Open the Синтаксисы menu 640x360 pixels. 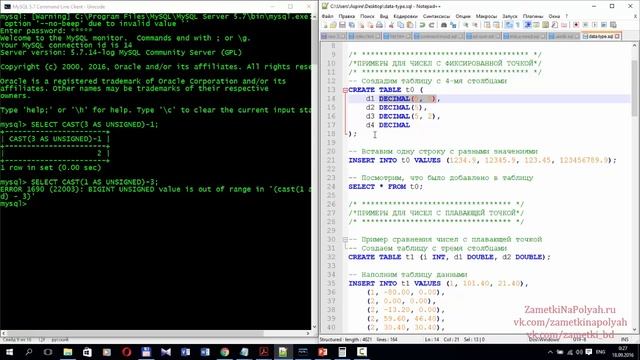click(436, 16)
